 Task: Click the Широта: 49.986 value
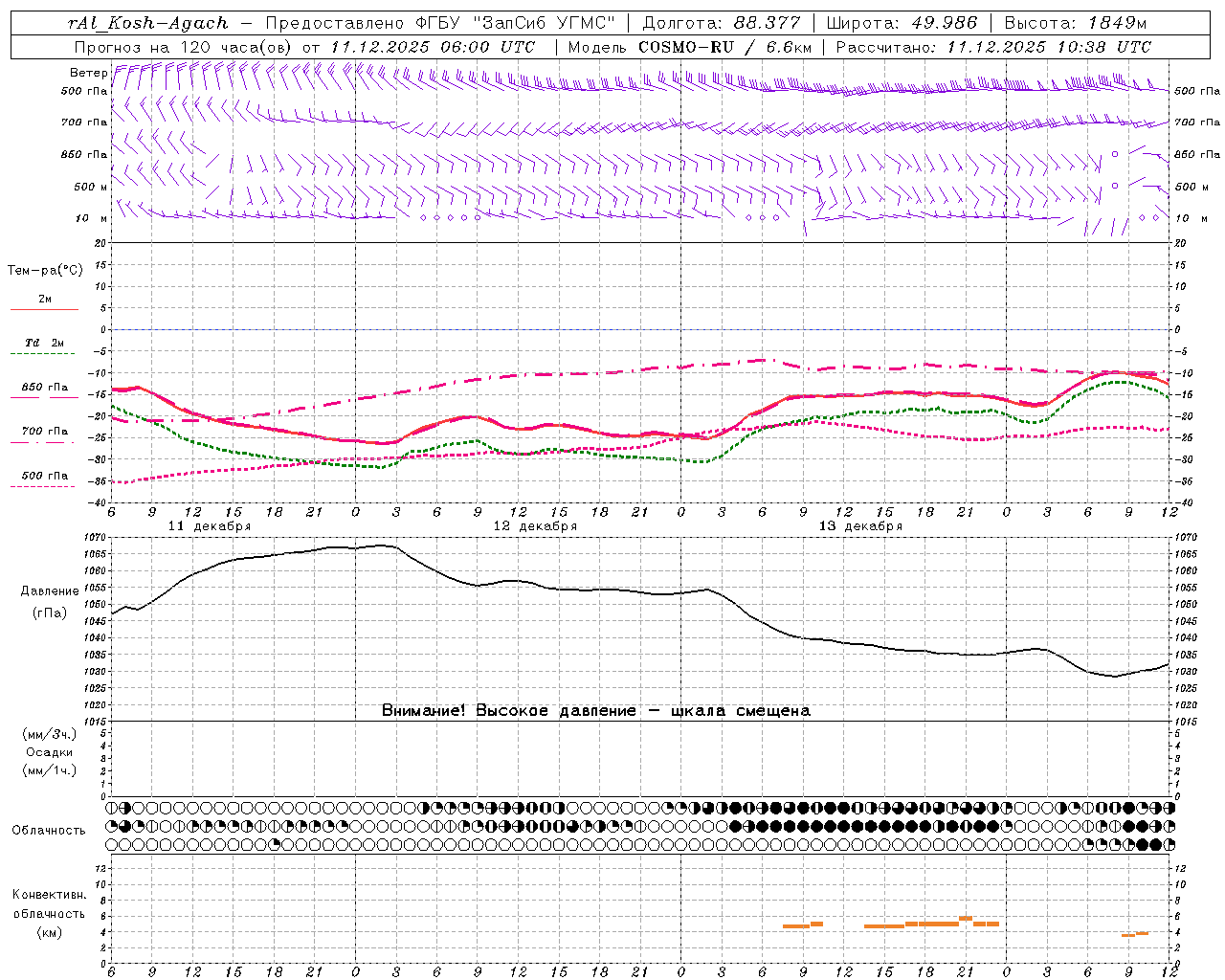click(x=902, y=24)
